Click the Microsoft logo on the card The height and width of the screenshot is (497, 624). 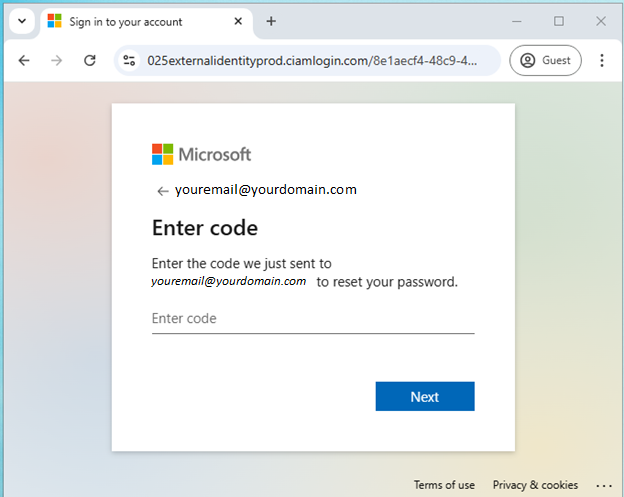pos(201,154)
